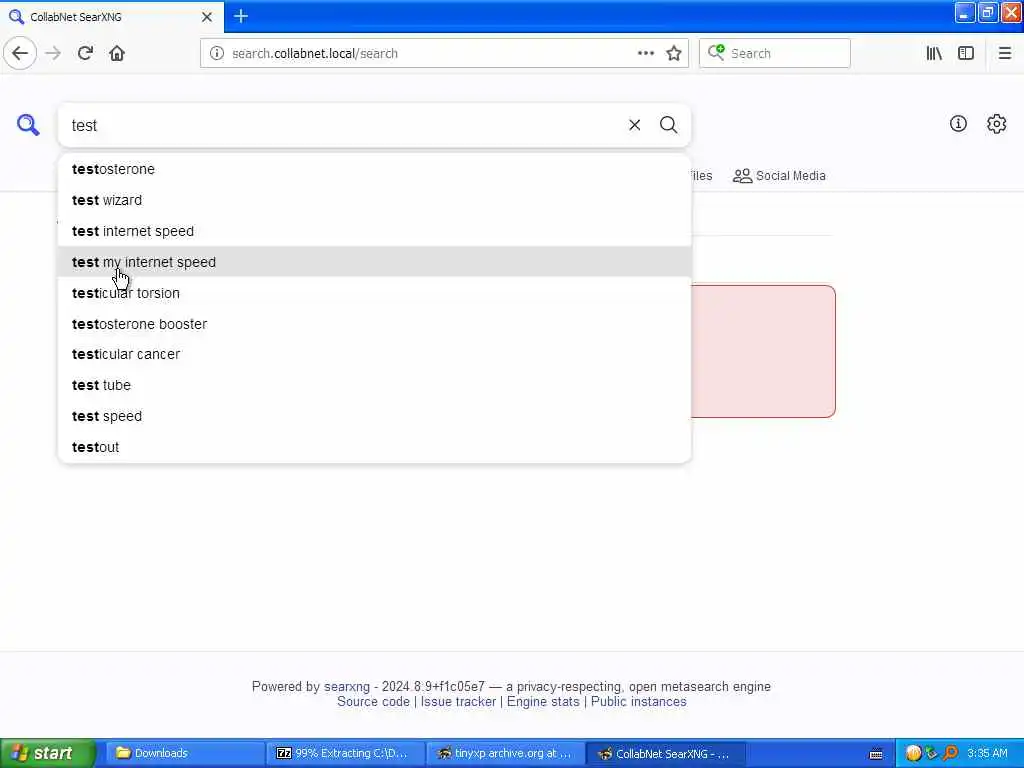Switch to 99% Extracting taskbar window
The width and height of the screenshot is (1024, 768).
(x=346, y=753)
